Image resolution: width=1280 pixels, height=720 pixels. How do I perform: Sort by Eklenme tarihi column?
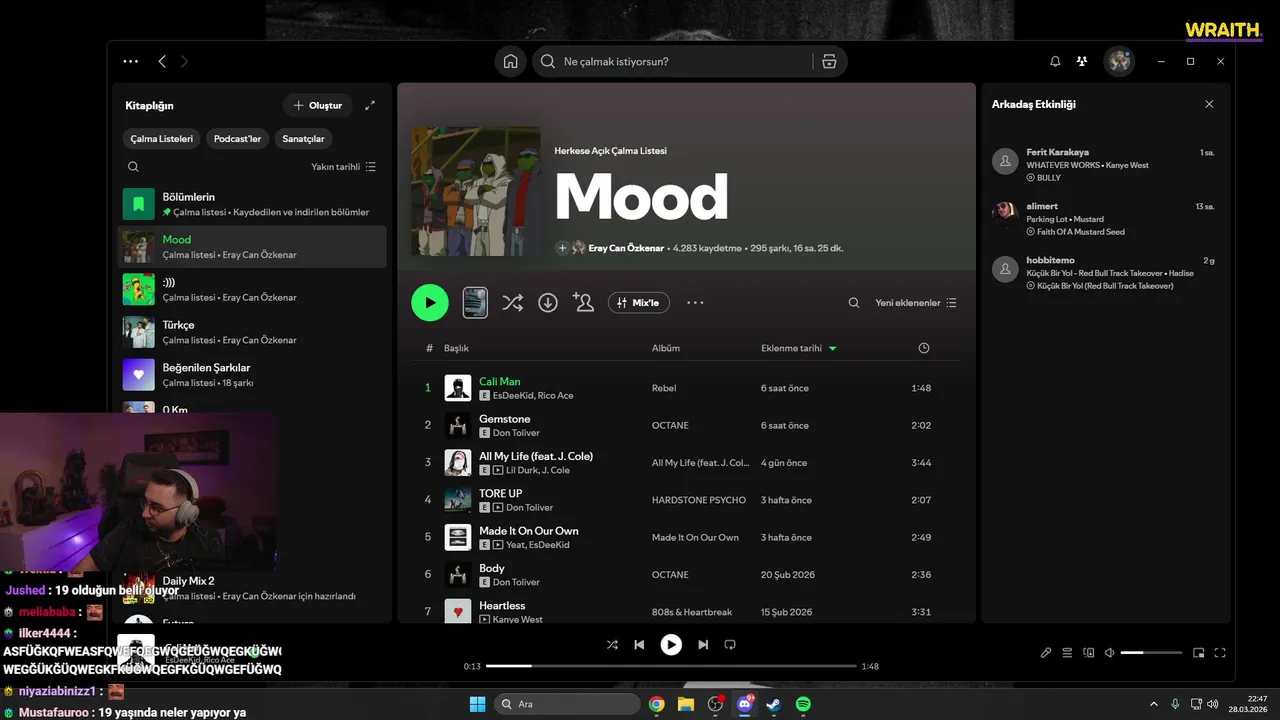click(x=799, y=348)
